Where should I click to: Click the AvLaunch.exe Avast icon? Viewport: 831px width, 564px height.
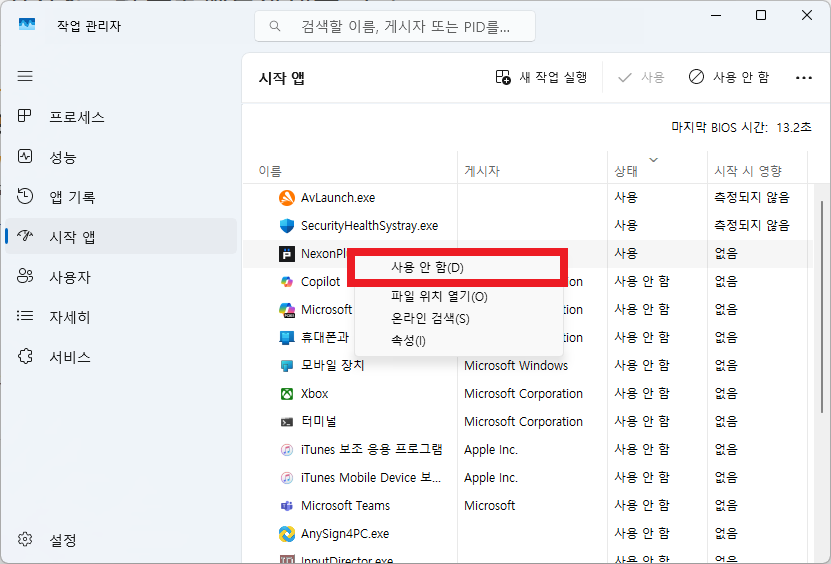(x=287, y=198)
